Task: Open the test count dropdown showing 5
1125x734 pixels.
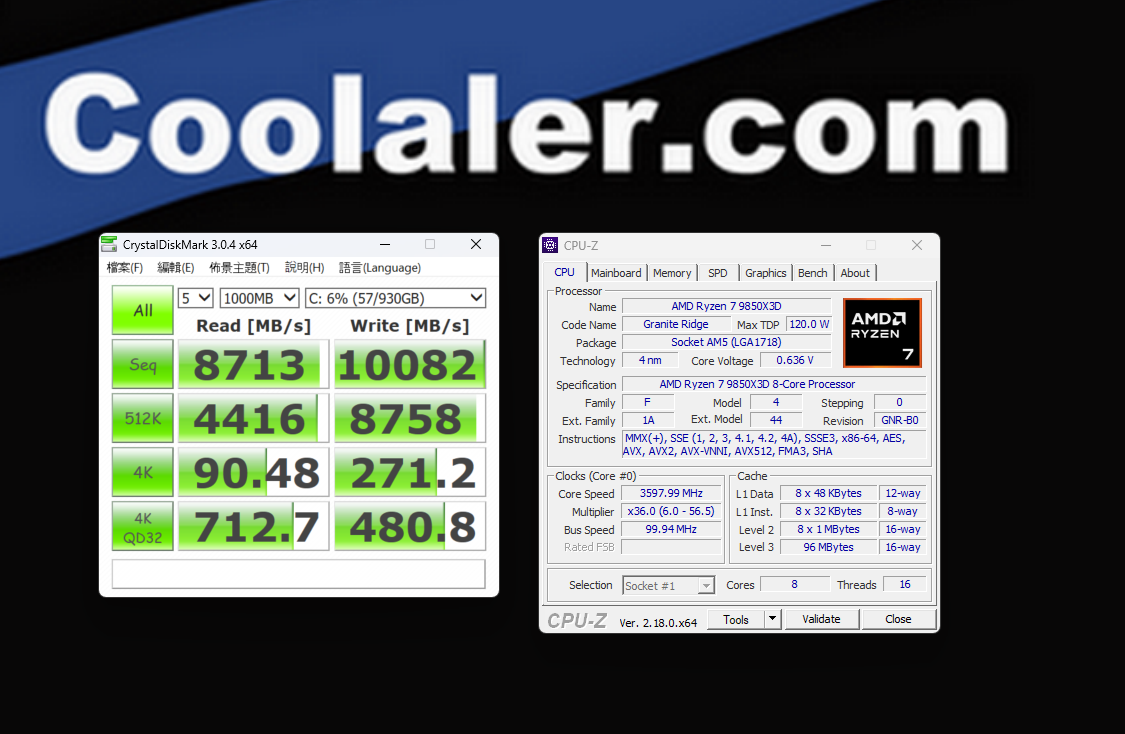Action: pyautogui.click(x=196, y=298)
